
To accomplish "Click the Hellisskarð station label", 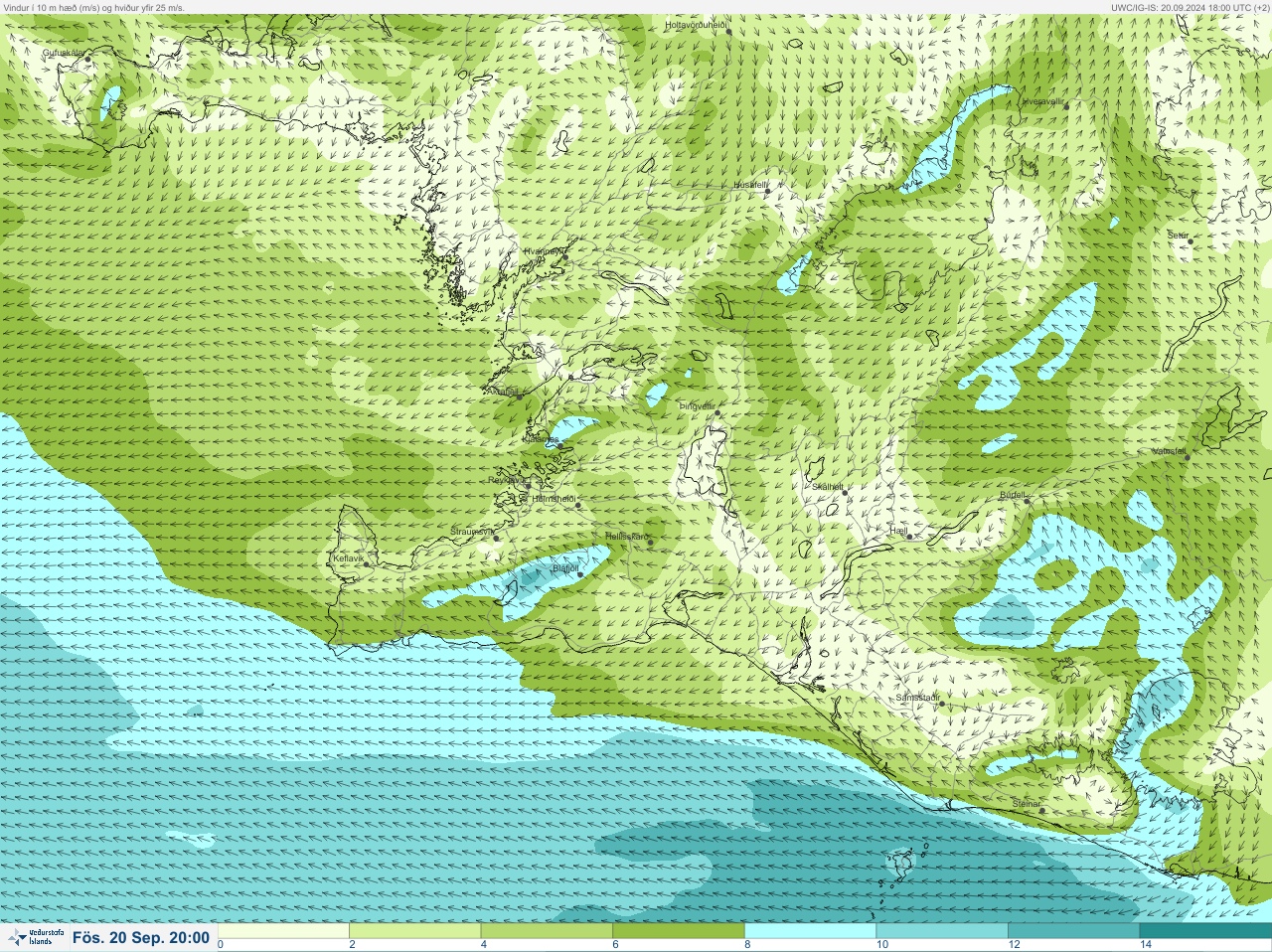I will tap(627, 537).
